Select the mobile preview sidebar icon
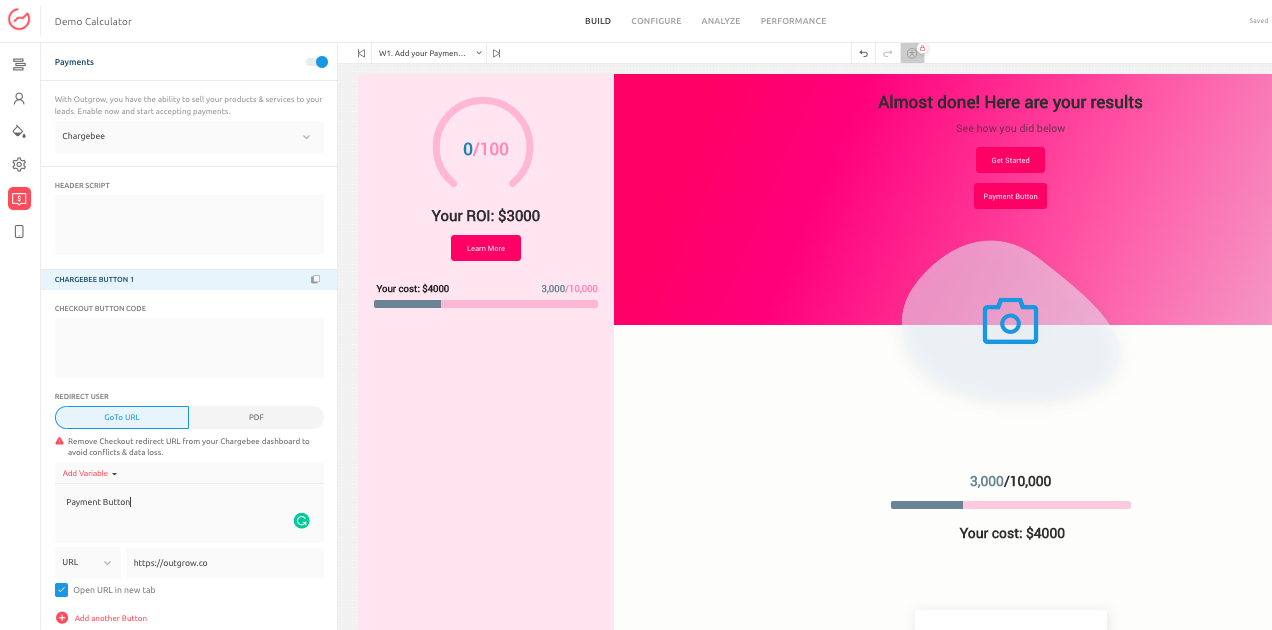Viewport: 1272px width, 630px height. (x=19, y=232)
